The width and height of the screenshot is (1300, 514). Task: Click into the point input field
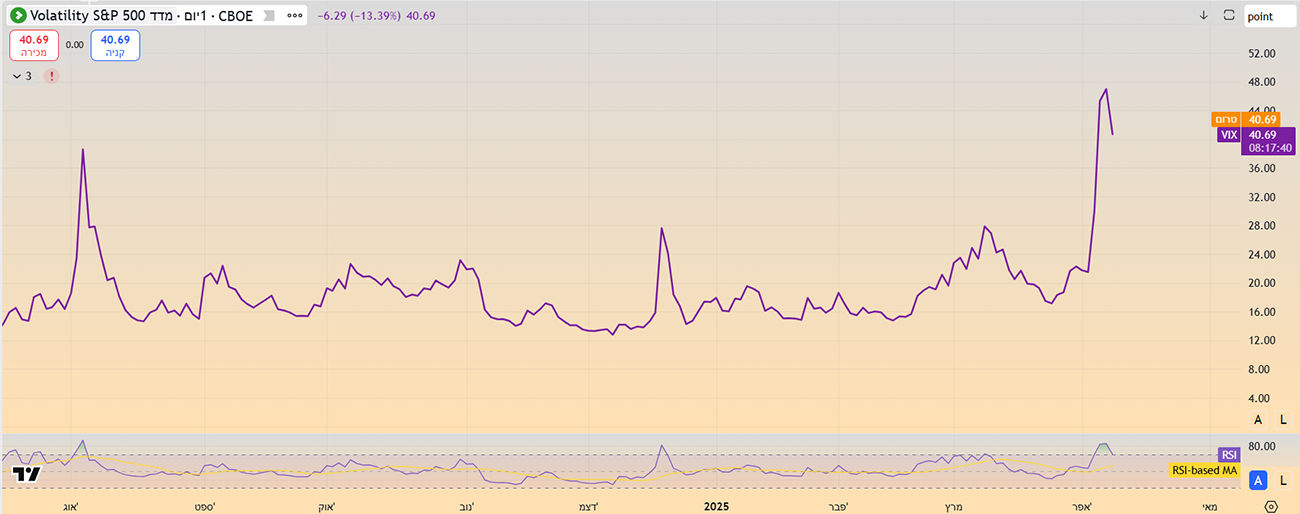(x=1271, y=16)
